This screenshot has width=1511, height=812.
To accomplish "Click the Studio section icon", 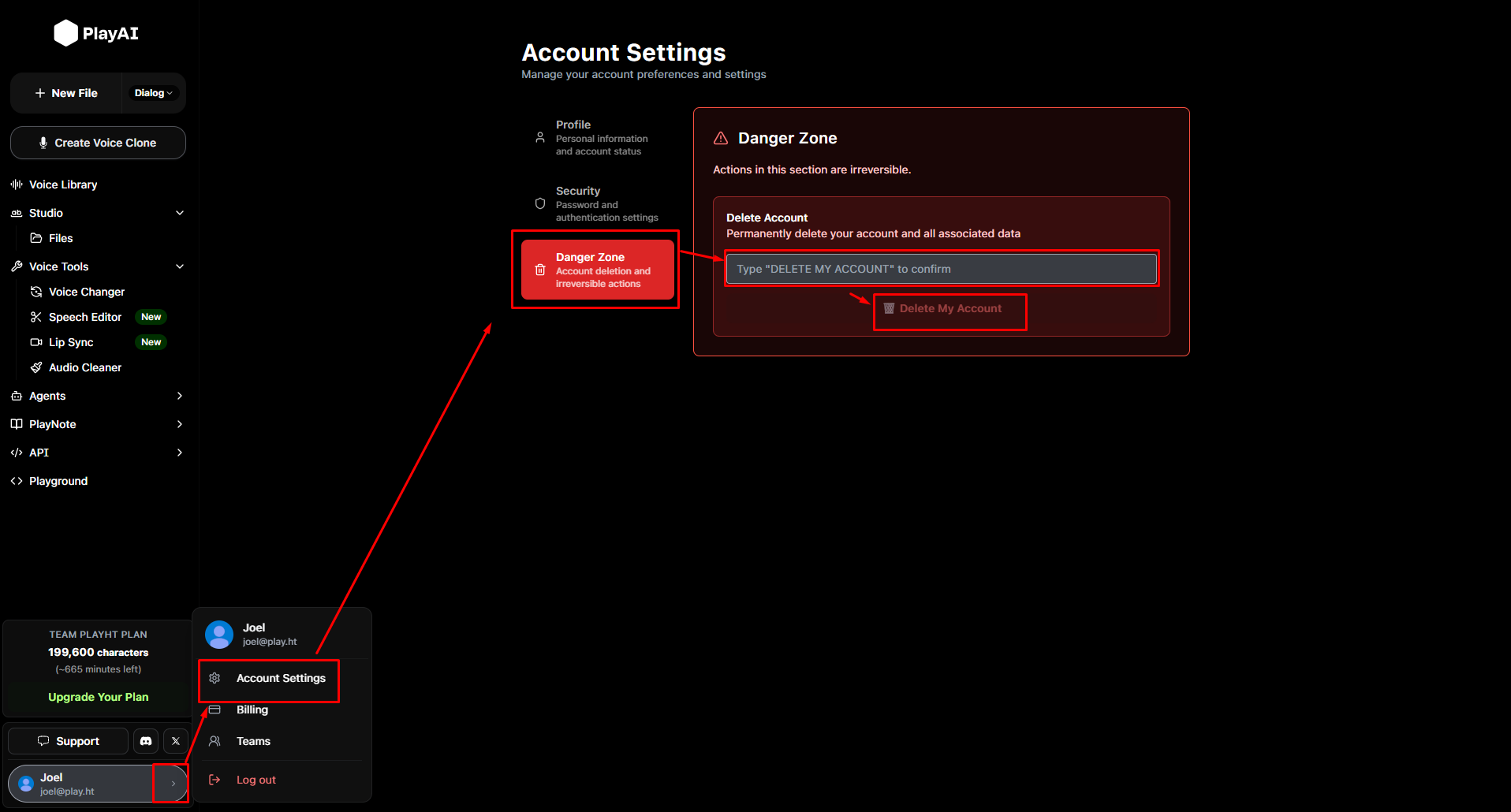I will click(x=17, y=213).
